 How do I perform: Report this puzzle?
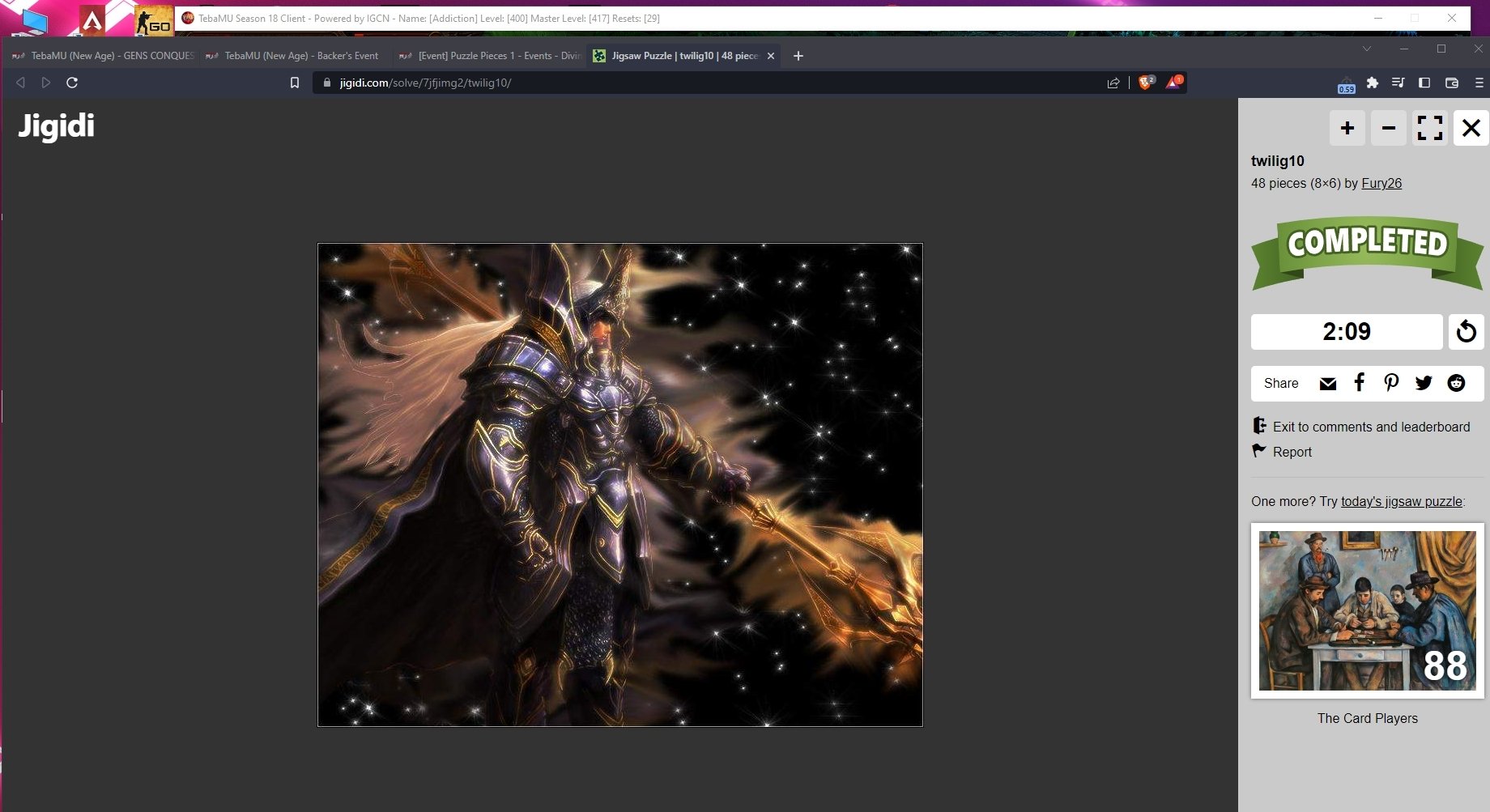pyautogui.click(x=1282, y=452)
